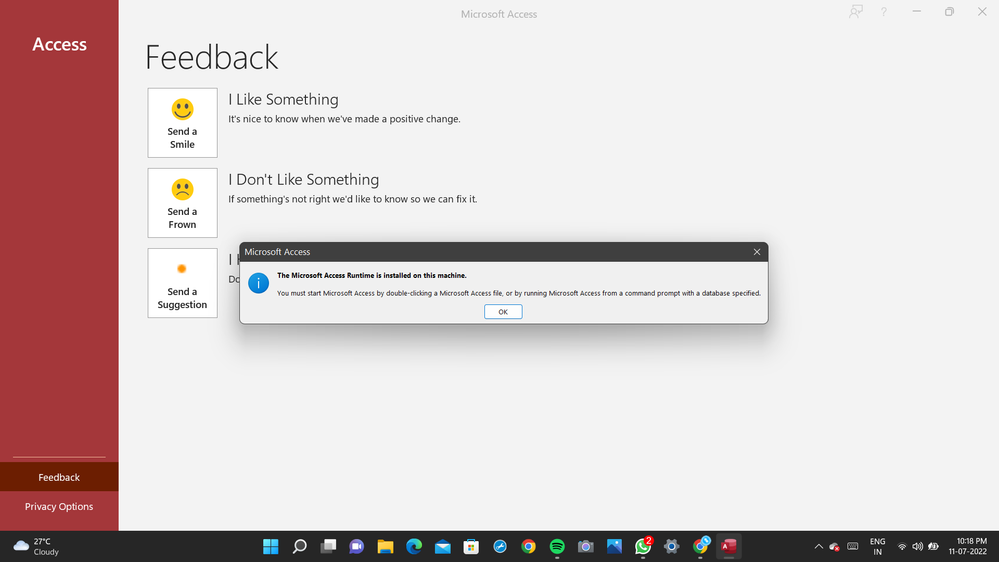This screenshot has width=999, height=562.
Task: Open Spotify from the taskbar
Action: 557,546
